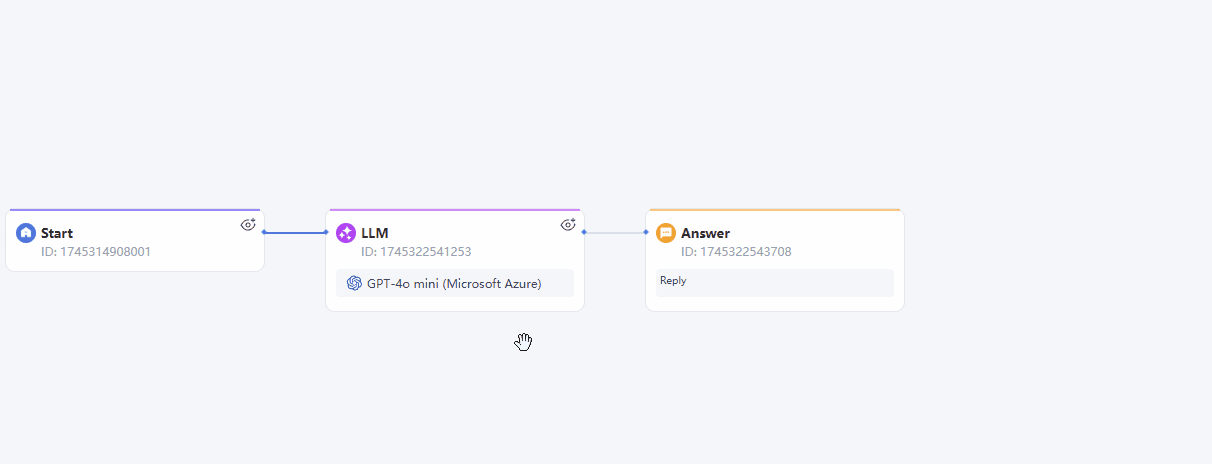Select the edge linking Start to LLM
Viewport: 1212px width, 464px height.
point(295,232)
